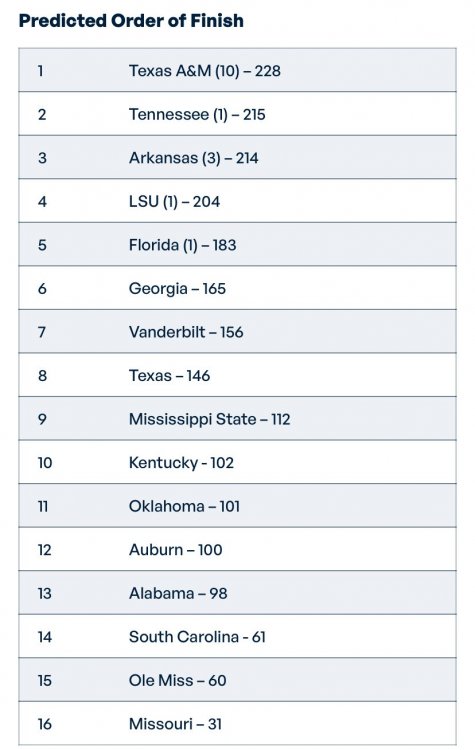Image resolution: width=475 pixels, height=750 pixels.
Task: Click rank number 16 in last row
Action: [44, 724]
